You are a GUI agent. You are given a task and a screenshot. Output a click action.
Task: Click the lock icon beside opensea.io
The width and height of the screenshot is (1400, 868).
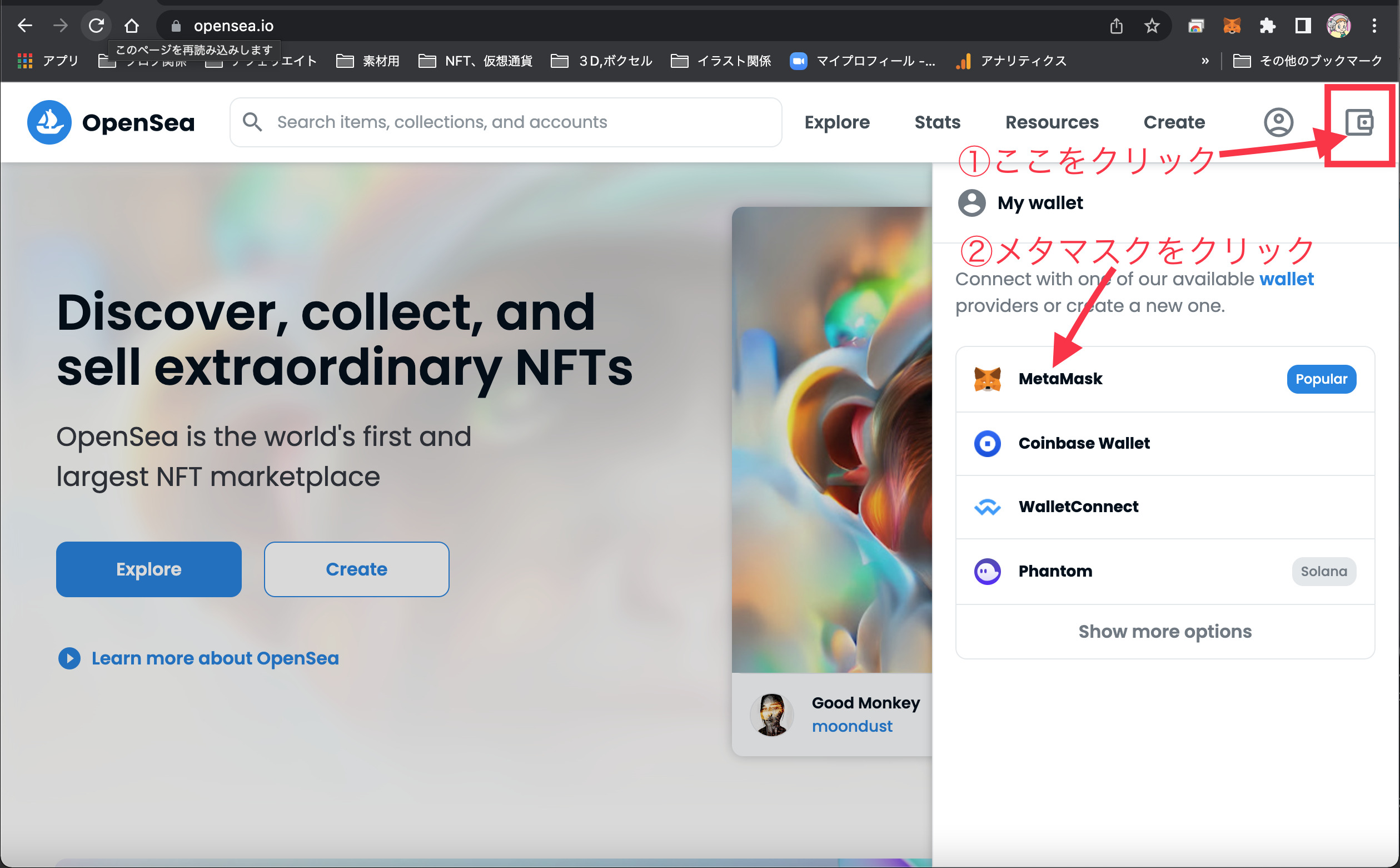(x=176, y=26)
